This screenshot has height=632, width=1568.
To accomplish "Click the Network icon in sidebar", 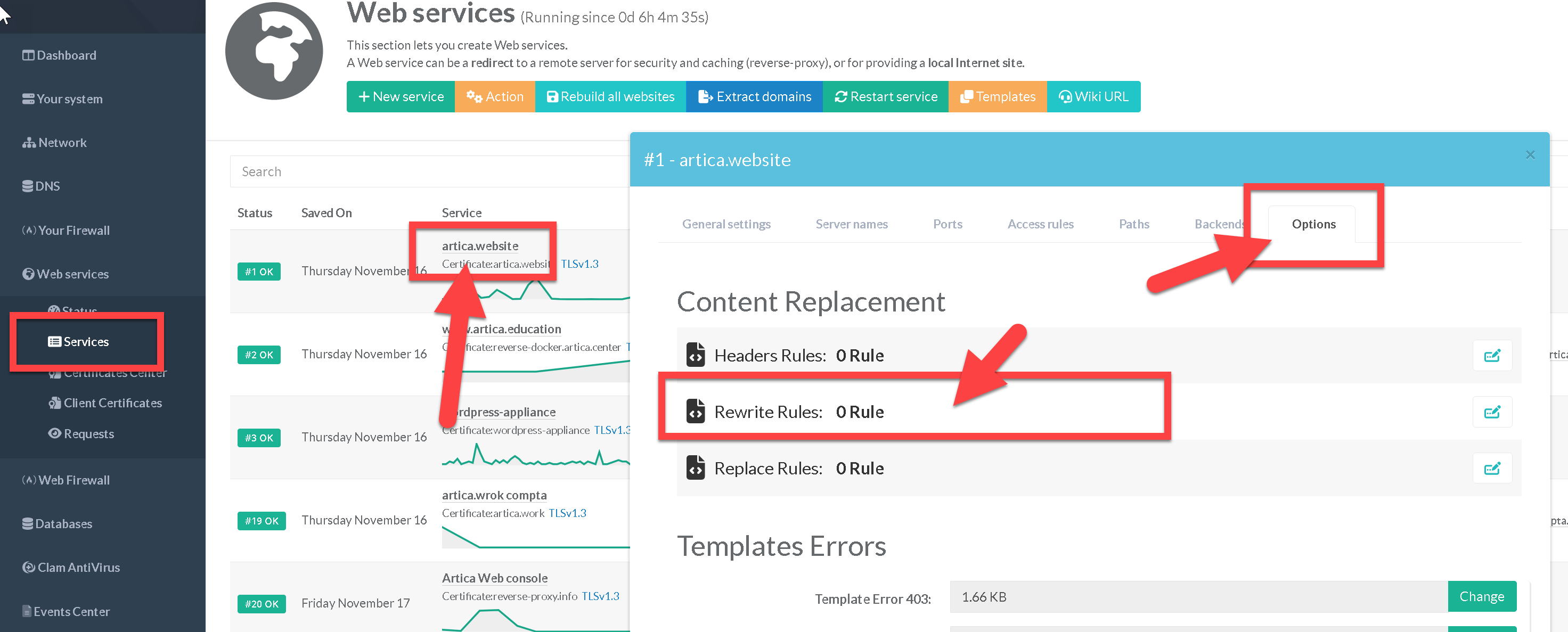I will coord(29,143).
